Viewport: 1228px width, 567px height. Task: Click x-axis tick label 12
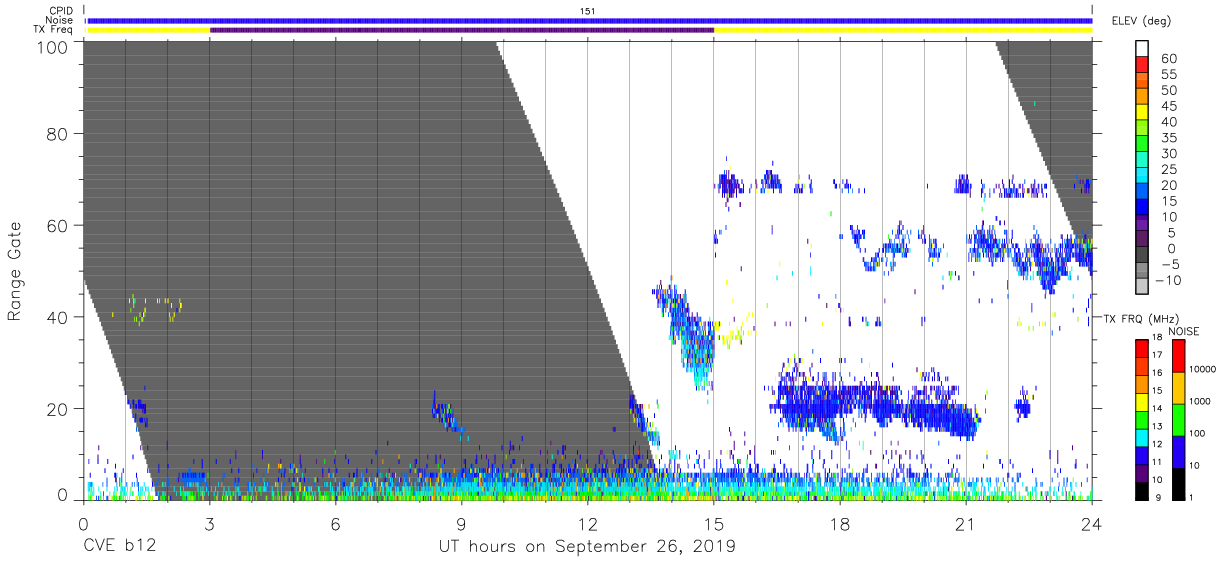[x=587, y=523]
